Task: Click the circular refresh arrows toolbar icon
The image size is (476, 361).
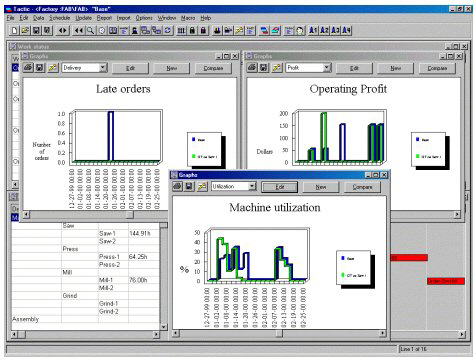Action: pyautogui.click(x=168, y=31)
